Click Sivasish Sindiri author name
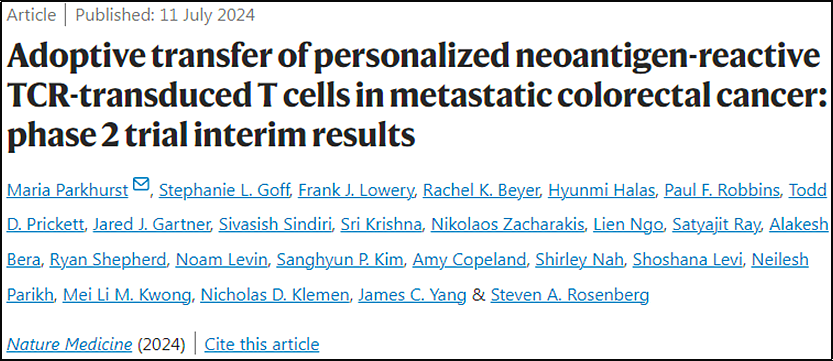The image size is (833, 361). click(276, 225)
